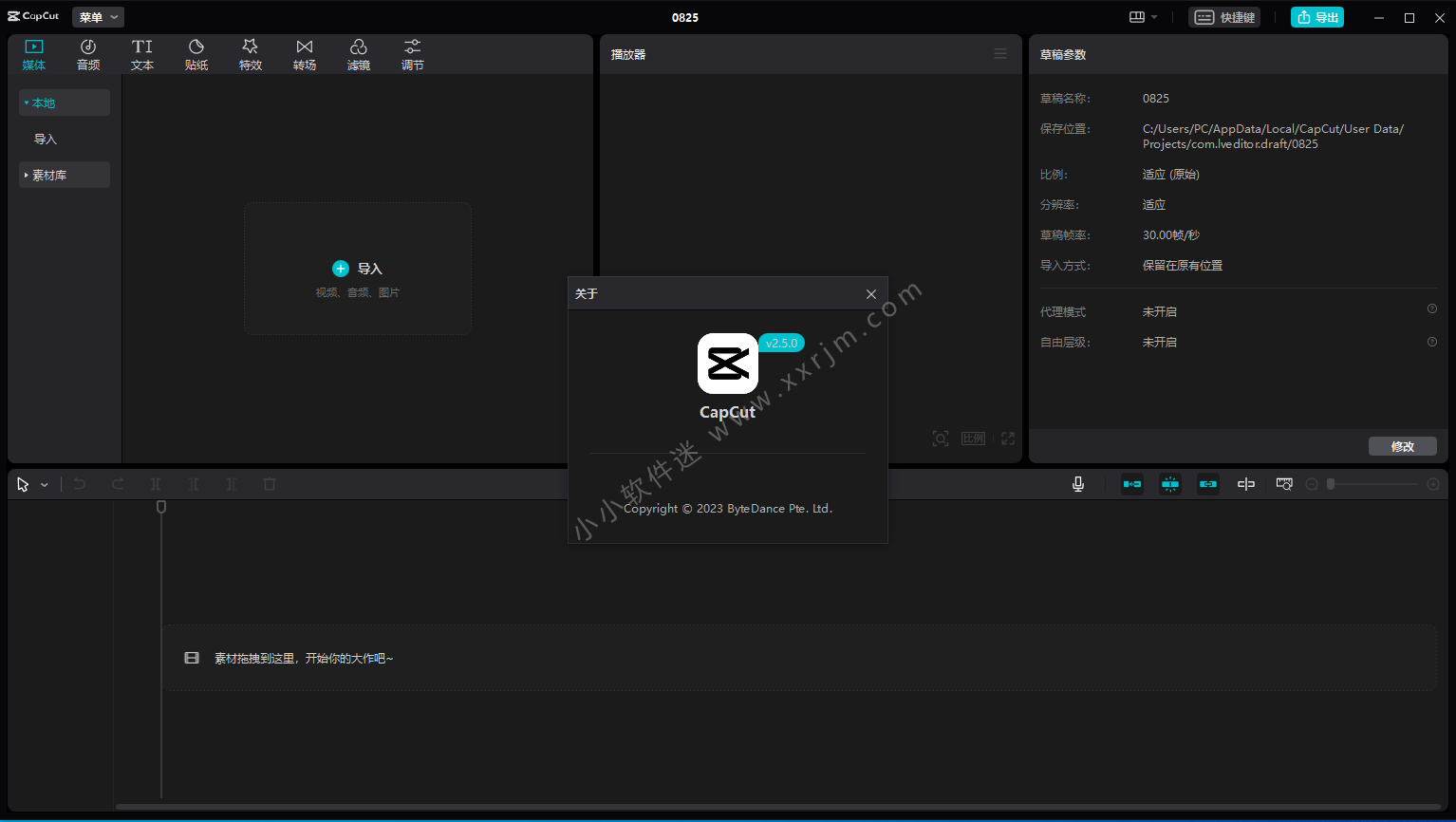Click timeline zoom in plus icon

click(1433, 484)
